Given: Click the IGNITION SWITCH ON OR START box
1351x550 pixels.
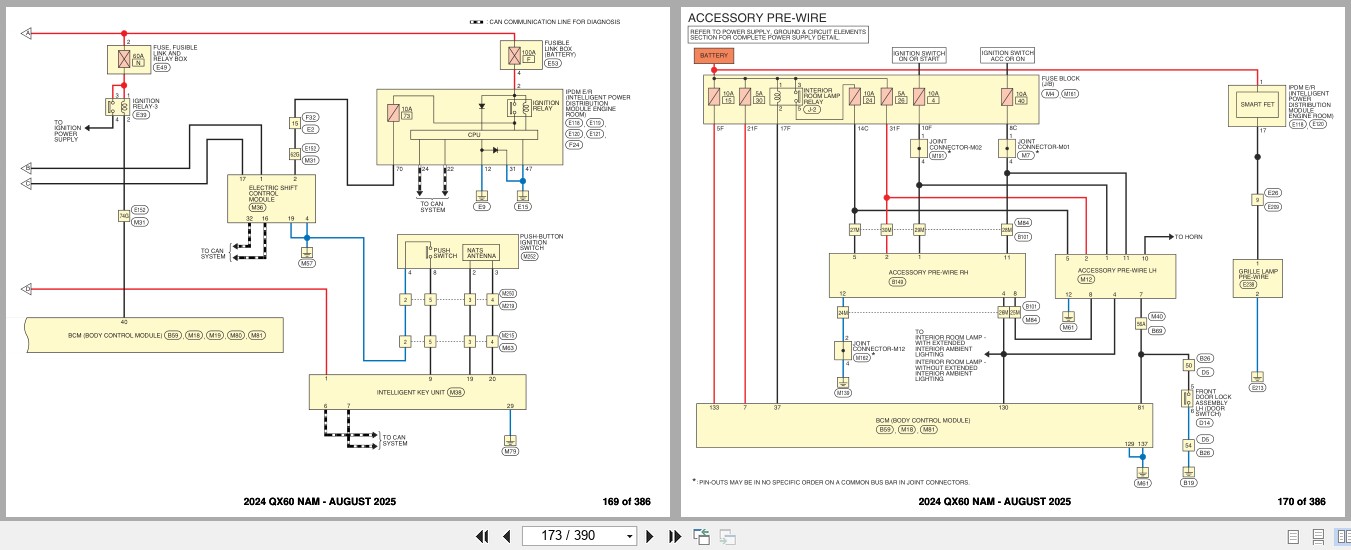Looking at the screenshot, I should [x=917, y=56].
